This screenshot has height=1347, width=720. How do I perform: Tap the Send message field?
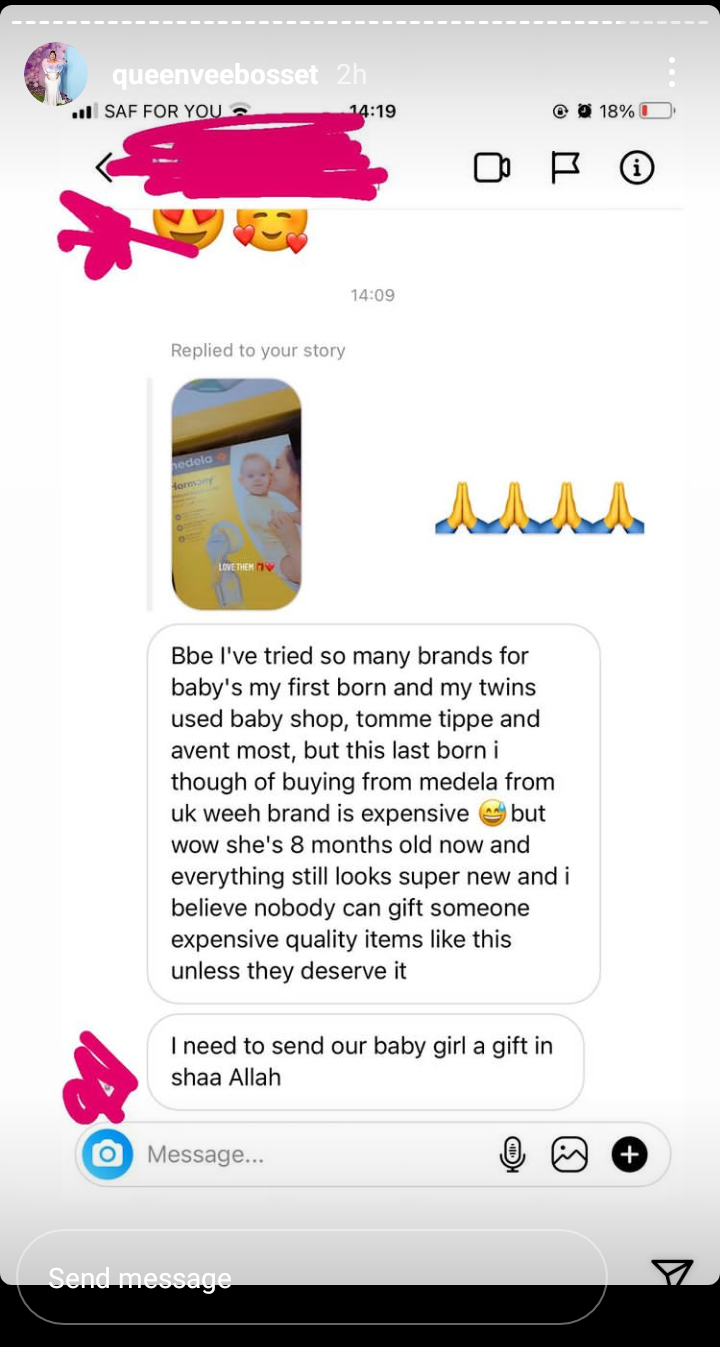tap(312, 1277)
